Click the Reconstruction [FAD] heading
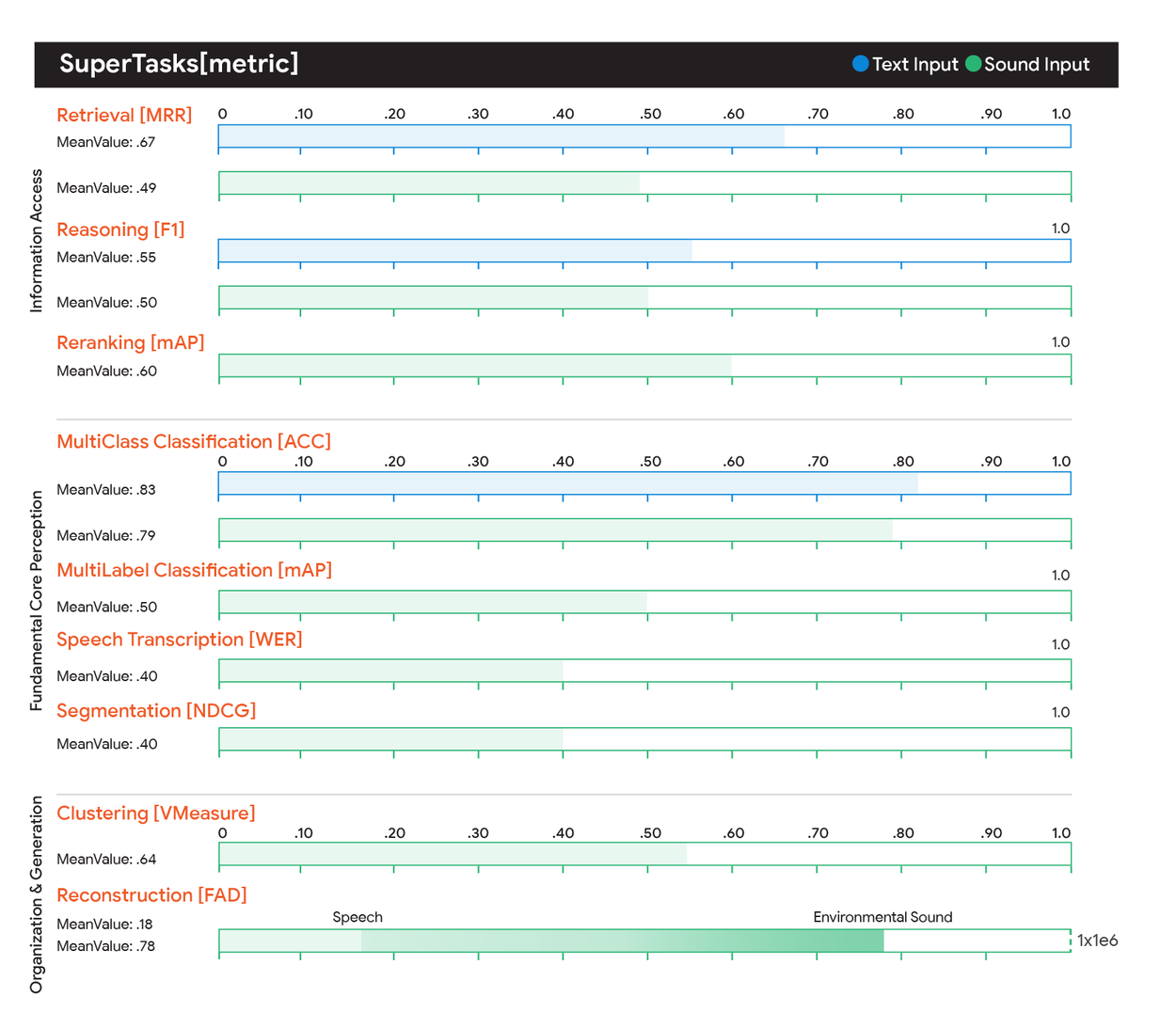Image resolution: width=1176 pixels, height=1028 pixels. pyautogui.click(x=151, y=894)
